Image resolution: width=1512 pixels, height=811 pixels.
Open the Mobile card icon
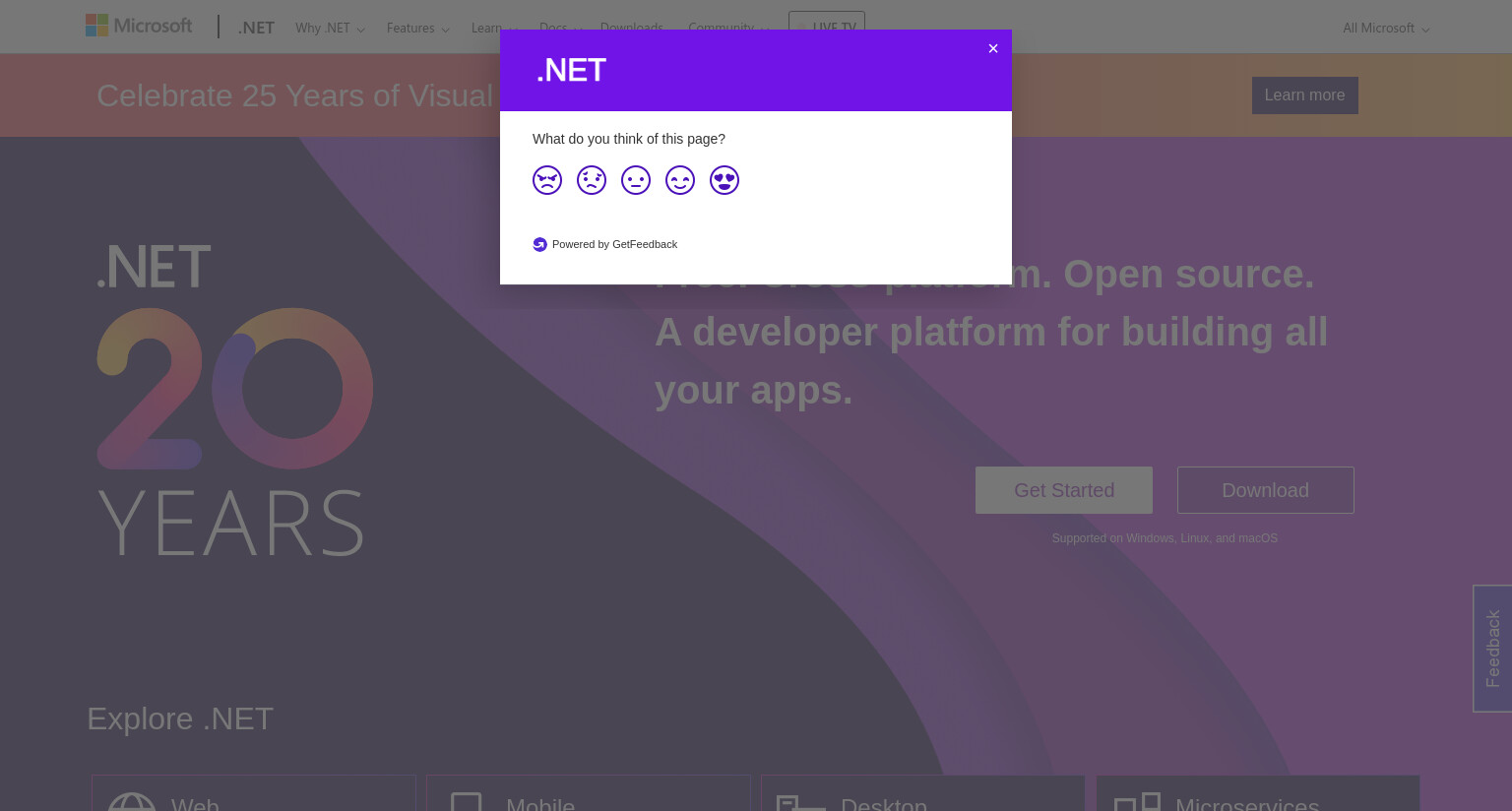[467, 801]
